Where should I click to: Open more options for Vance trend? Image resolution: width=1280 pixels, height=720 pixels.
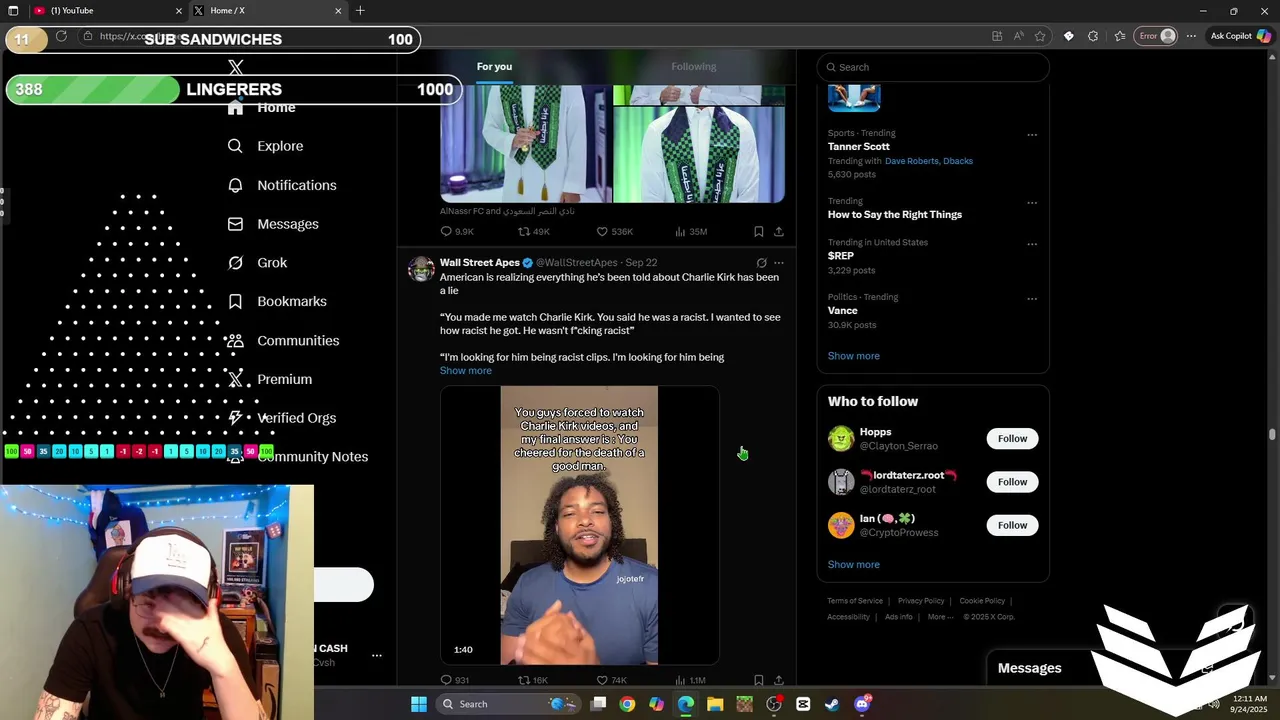point(1032,299)
